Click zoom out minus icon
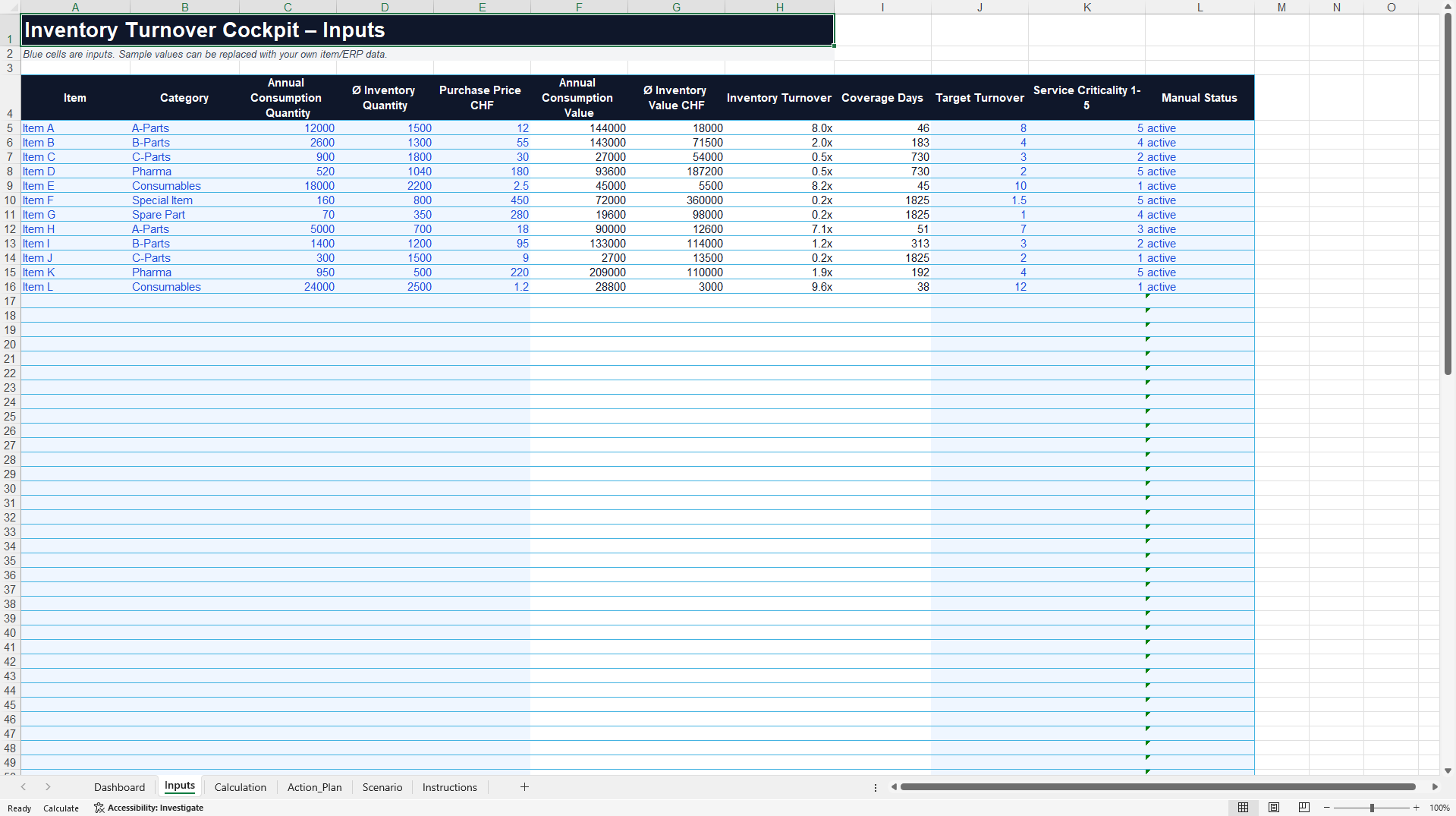The height and width of the screenshot is (816, 1456). click(x=1327, y=808)
